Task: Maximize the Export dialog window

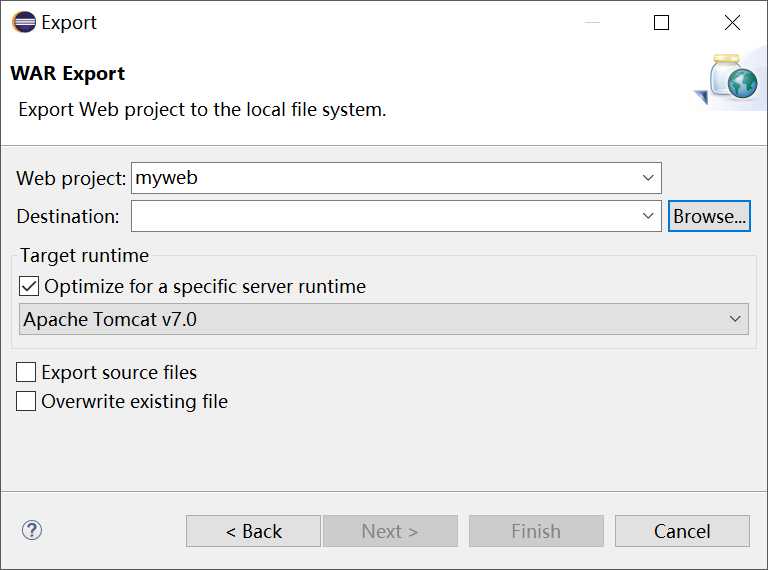Action: (x=661, y=22)
